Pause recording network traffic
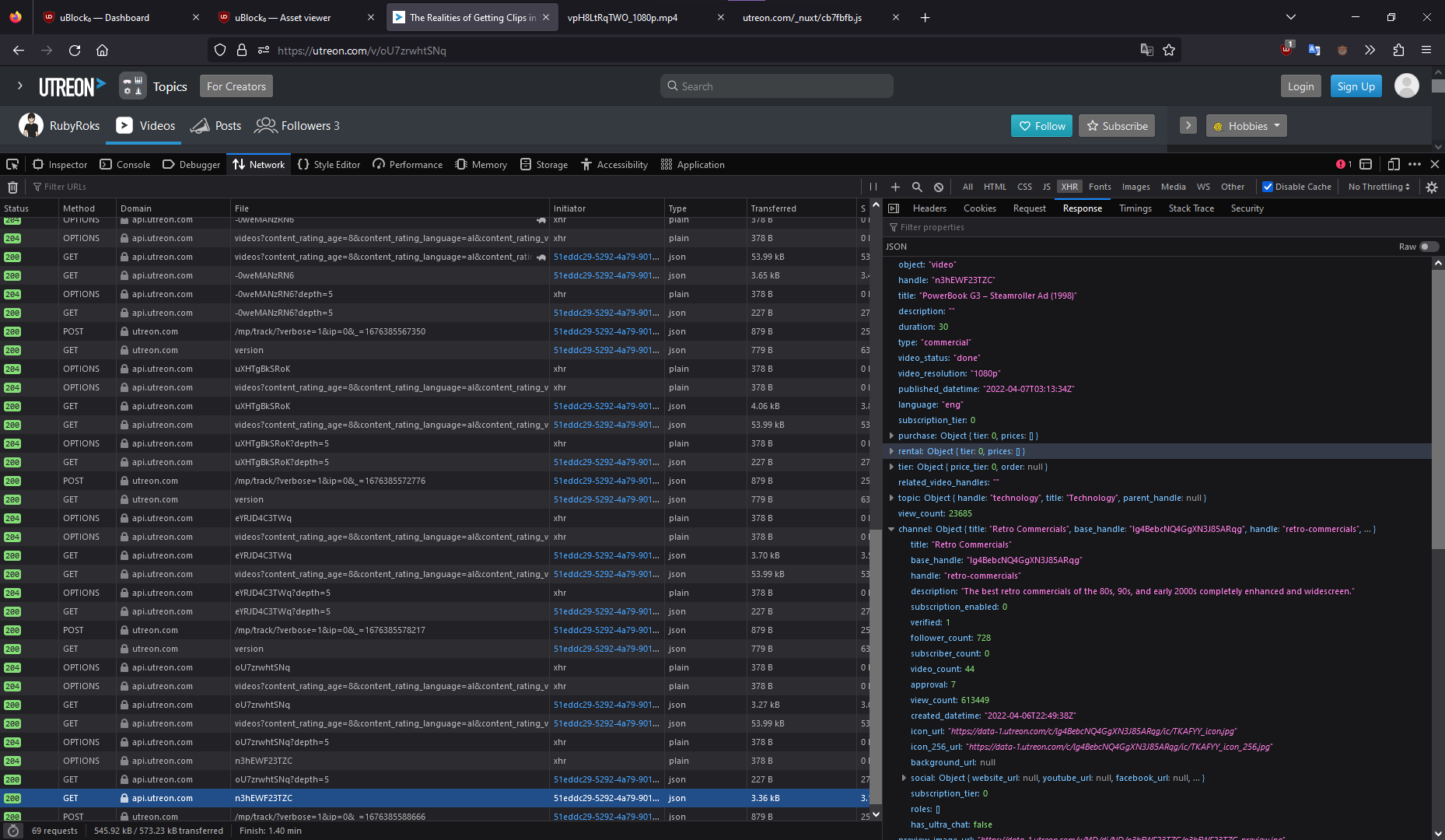 (x=873, y=186)
